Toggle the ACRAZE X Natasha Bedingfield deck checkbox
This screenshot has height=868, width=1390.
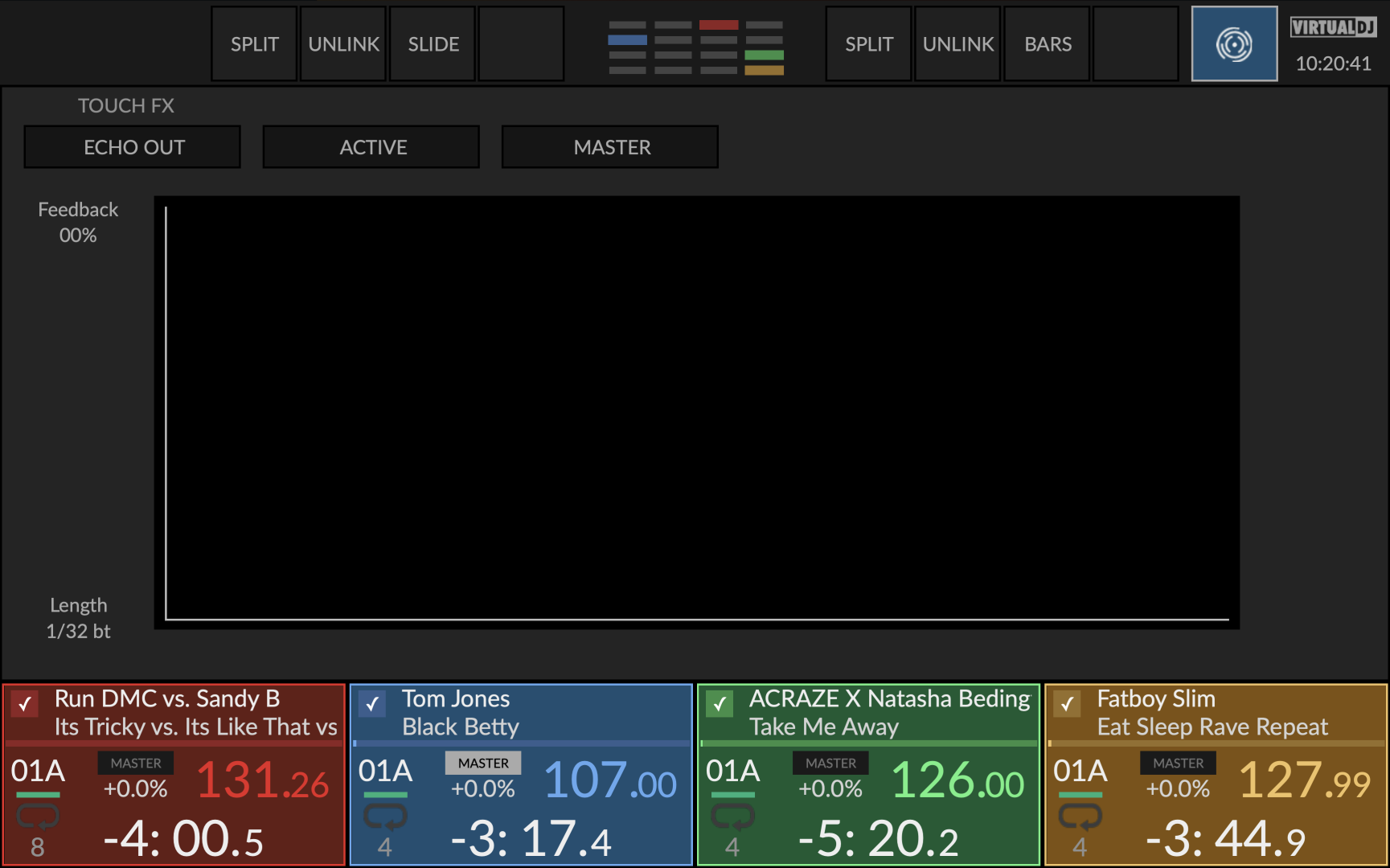720,704
